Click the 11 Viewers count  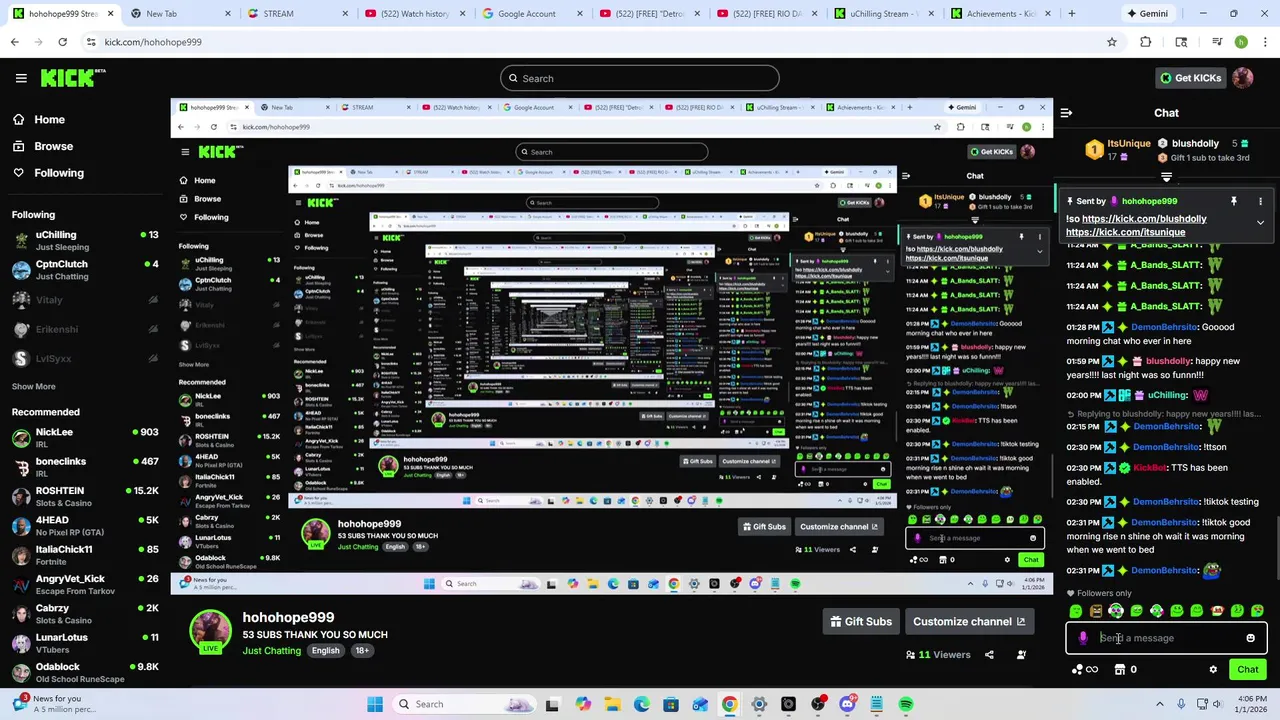coord(937,655)
